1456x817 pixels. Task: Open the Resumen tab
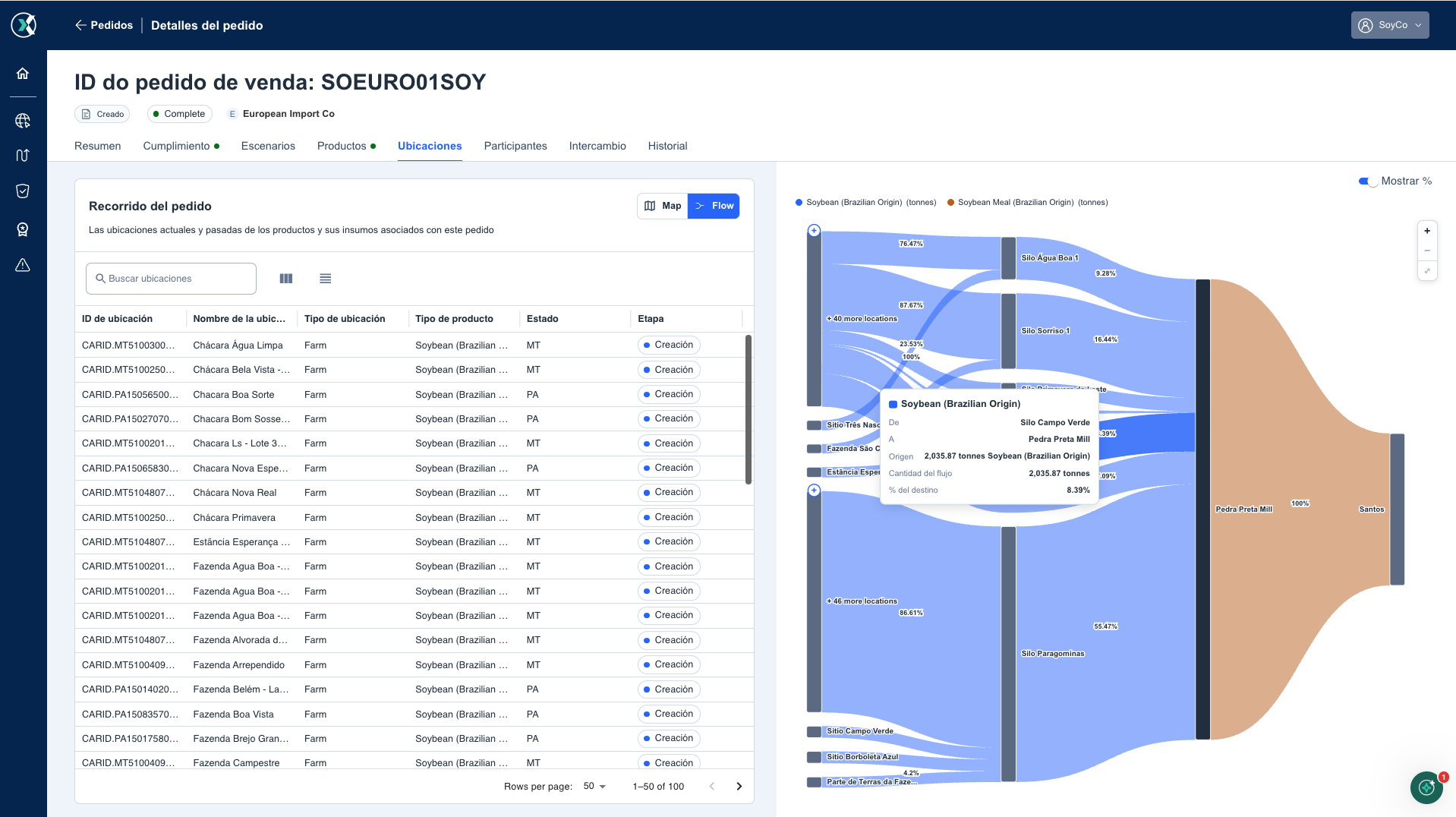click(98, 146)
